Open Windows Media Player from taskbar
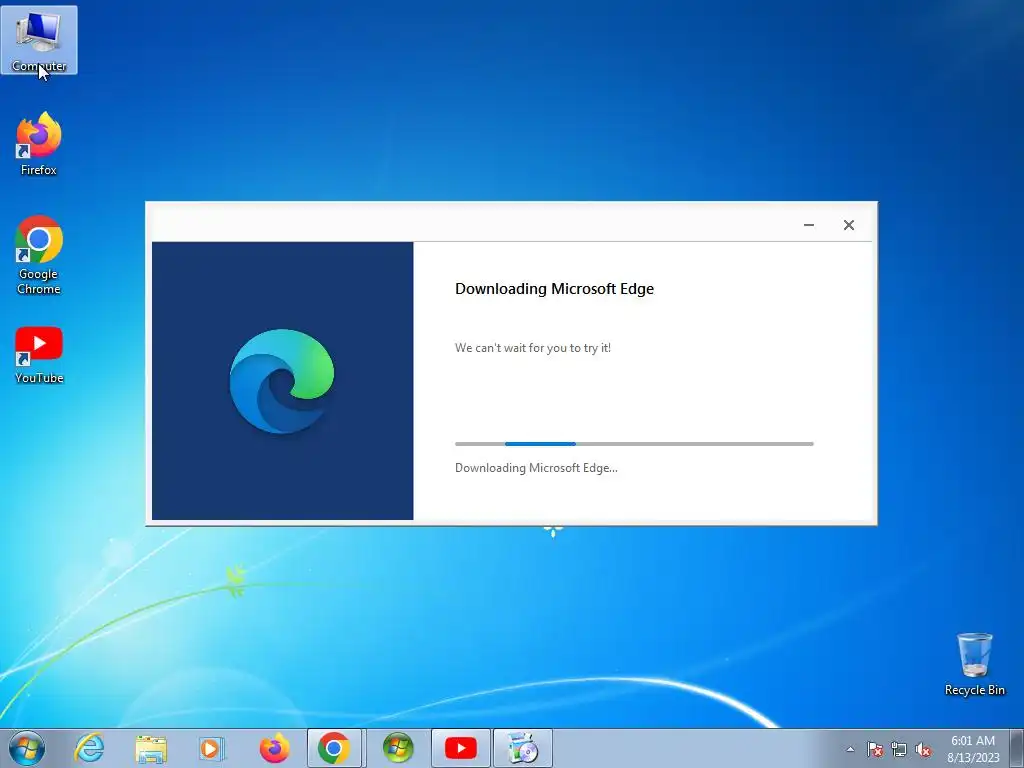 coord(211,748)
